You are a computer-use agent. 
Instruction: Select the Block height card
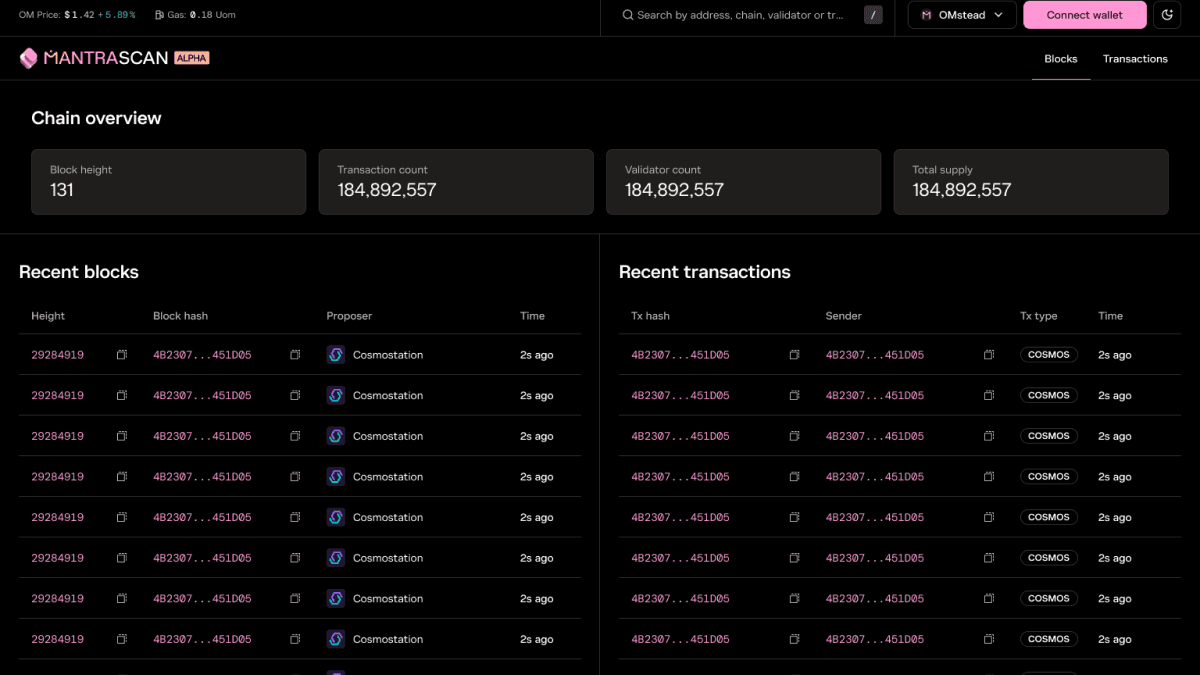[168, 182]
